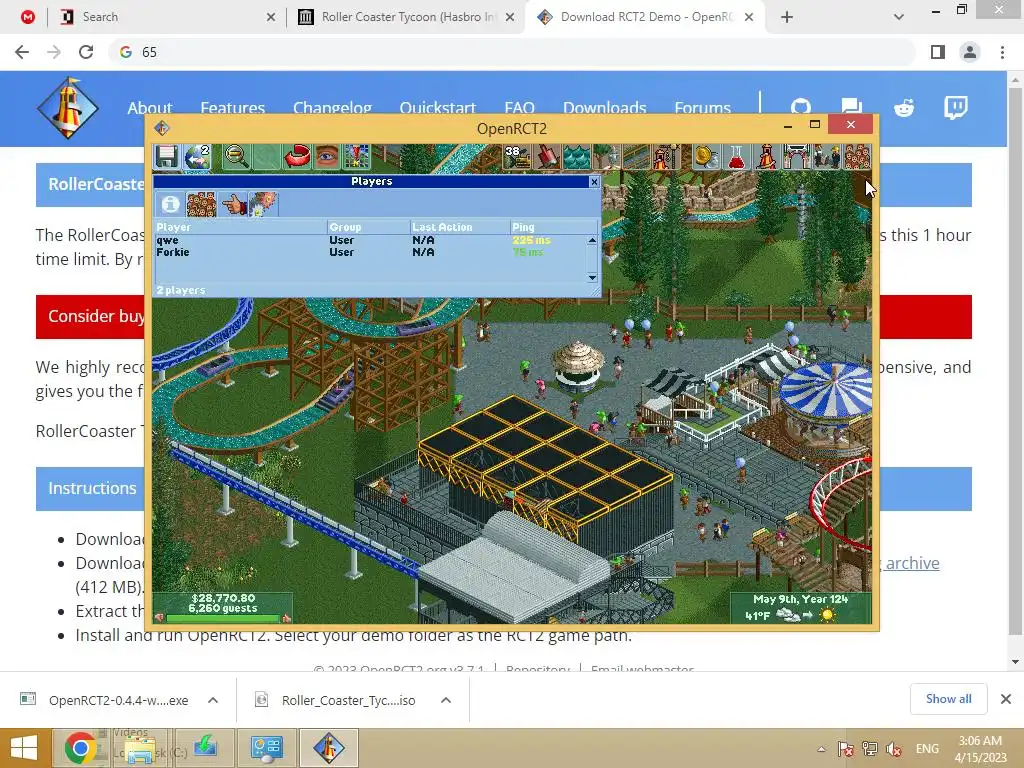
Task: Focus the Chrome address bar
Action: tap(511, 52)
